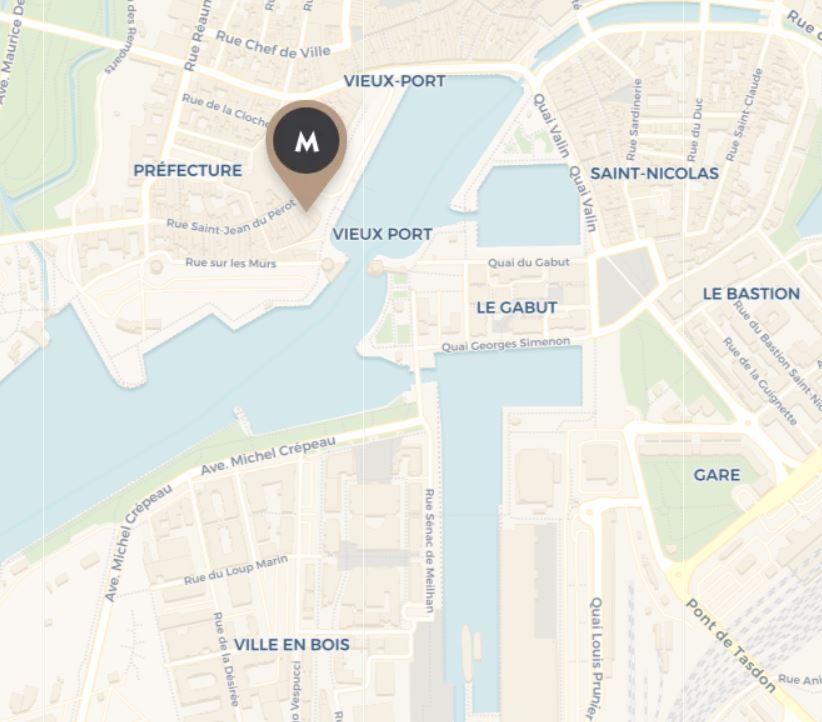Click the VIEUX PORT harbor label

tap(383, 234)
